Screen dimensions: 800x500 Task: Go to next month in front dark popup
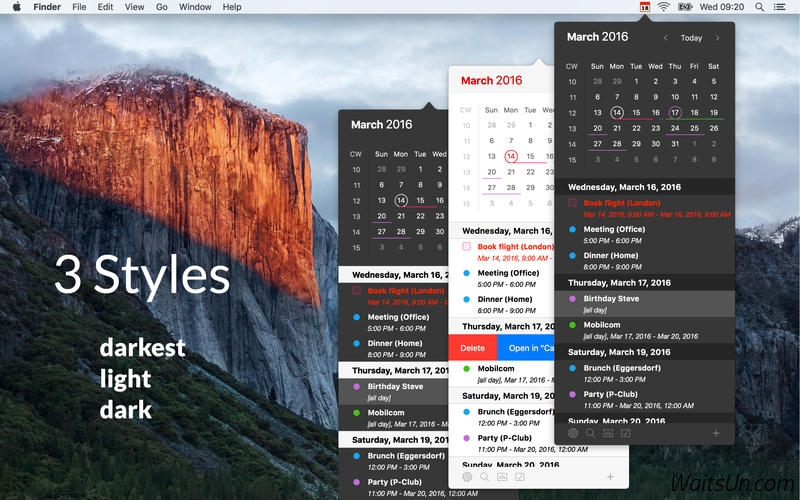click(x=717, y=38)
